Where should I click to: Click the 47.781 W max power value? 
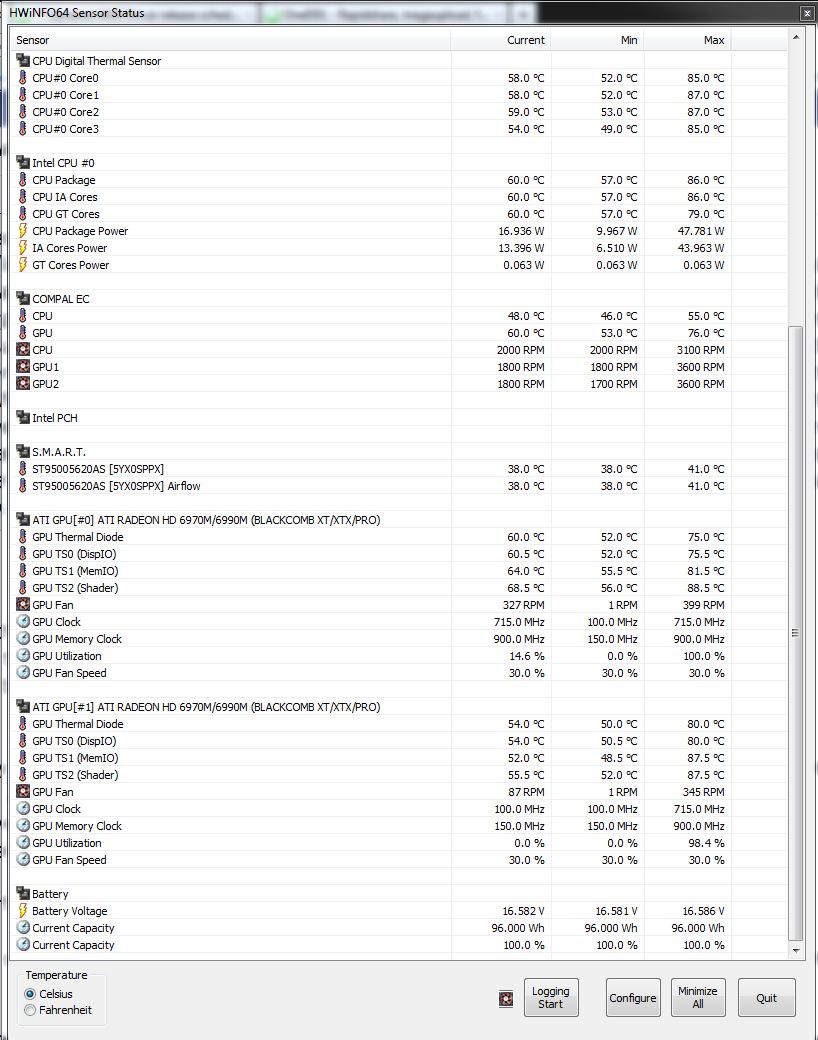pyautogui.click(x=701, y=231)
